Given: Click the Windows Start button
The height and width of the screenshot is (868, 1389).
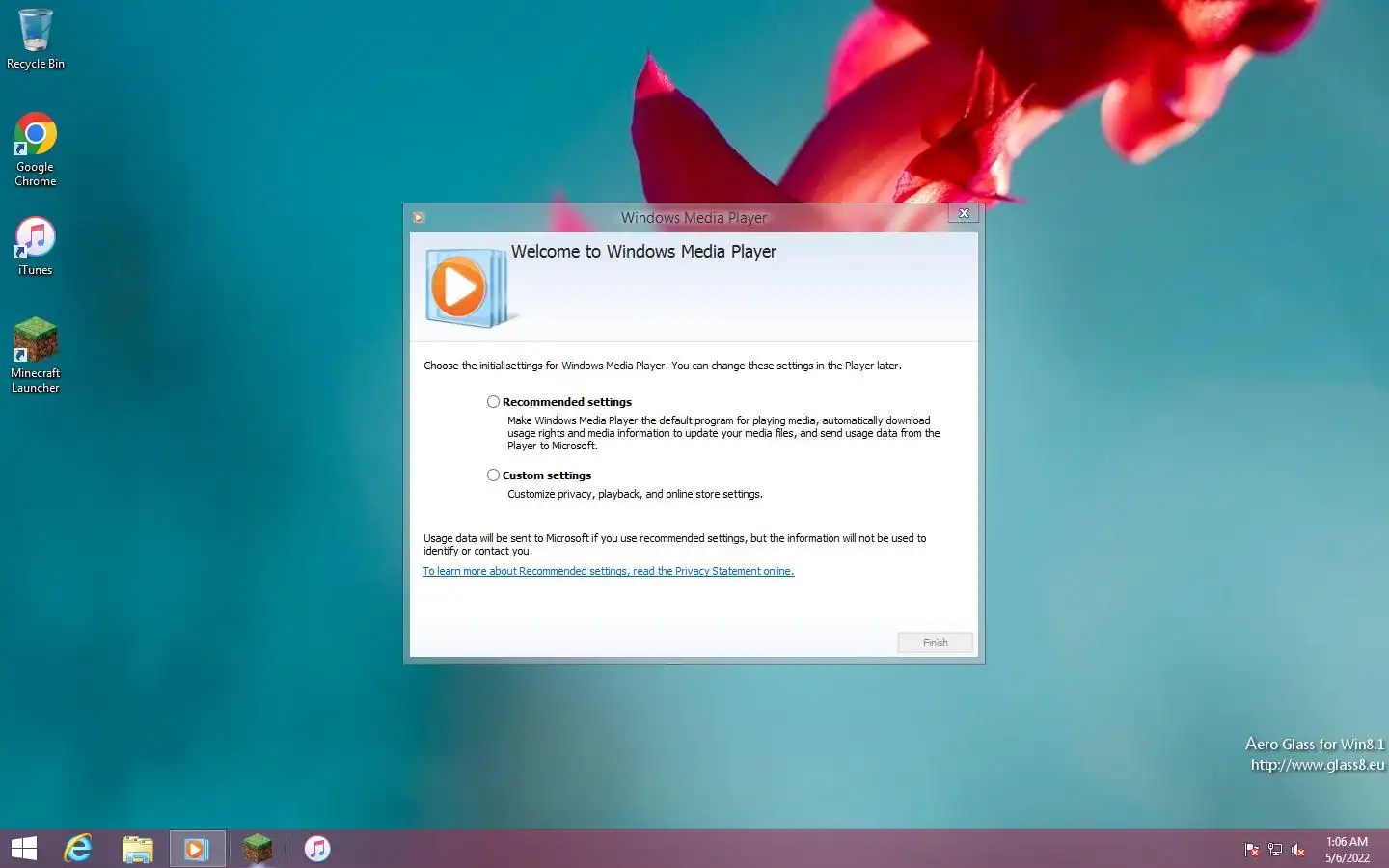Looking at the screenshot, I should click(x=24, y=849).
